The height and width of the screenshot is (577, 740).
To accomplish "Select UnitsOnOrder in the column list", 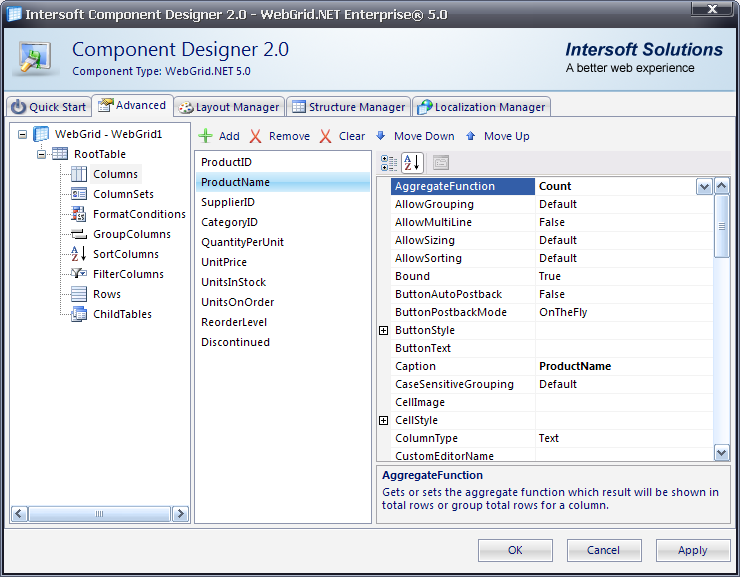I will tap(283, 302).
